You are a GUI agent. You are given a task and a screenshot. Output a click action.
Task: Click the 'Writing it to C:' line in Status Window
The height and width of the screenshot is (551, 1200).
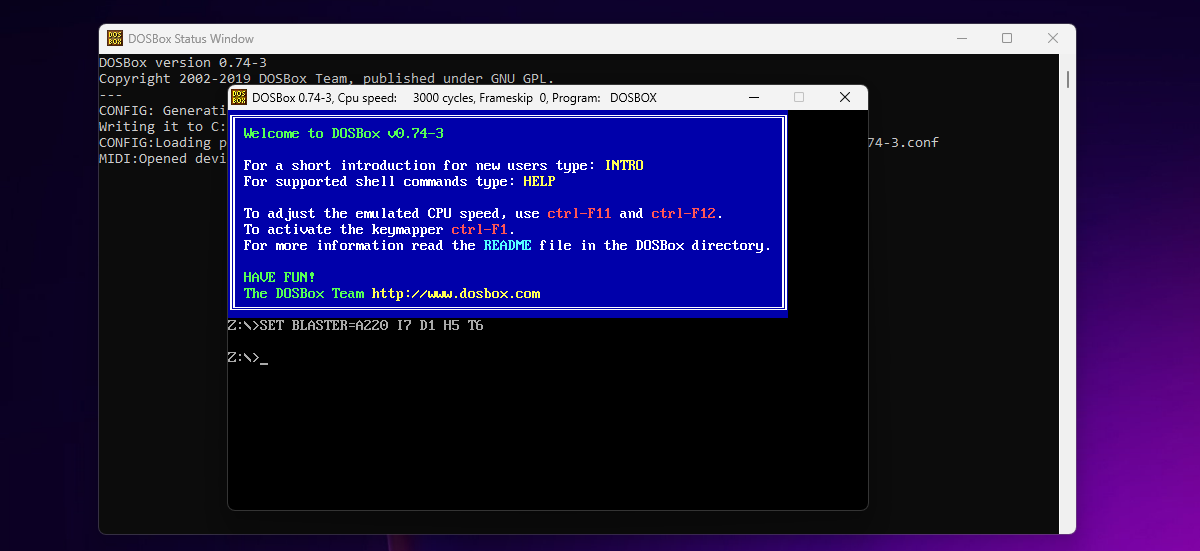coord(163,126)
